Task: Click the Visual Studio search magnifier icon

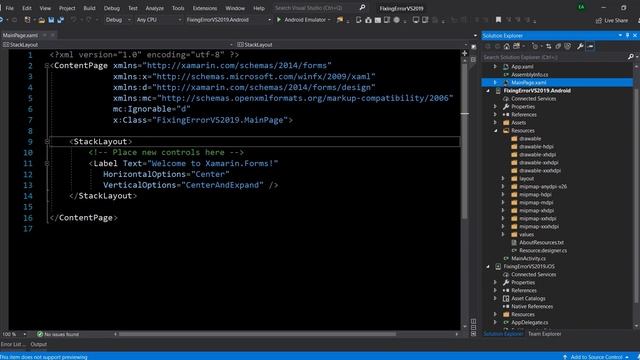Action: point(362,8)
